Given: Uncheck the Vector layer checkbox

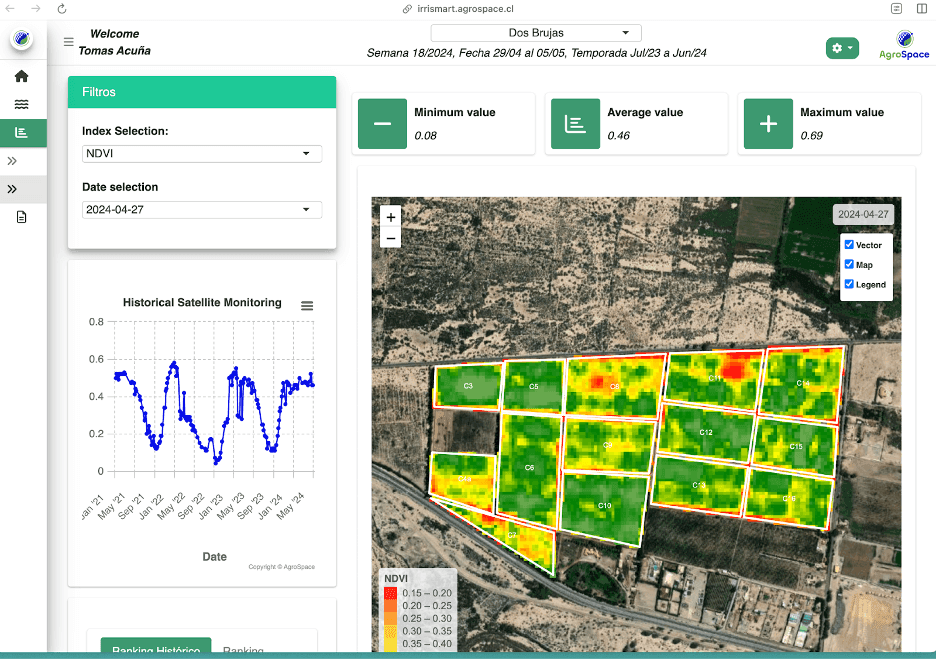Looking at the screenshot, I should tap(849, 245).
